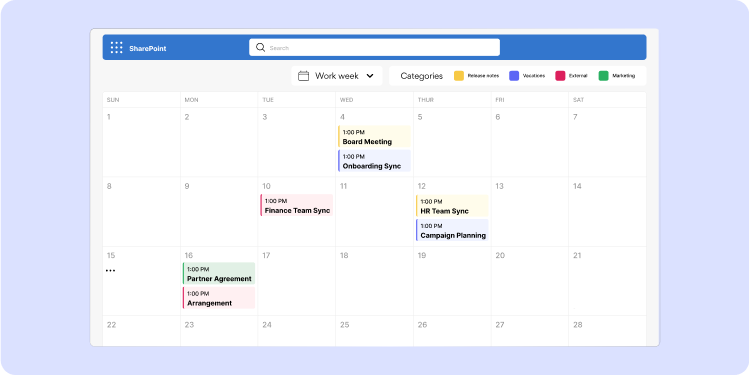
Task: Open the Work week view selector
Action: [337, 76]
